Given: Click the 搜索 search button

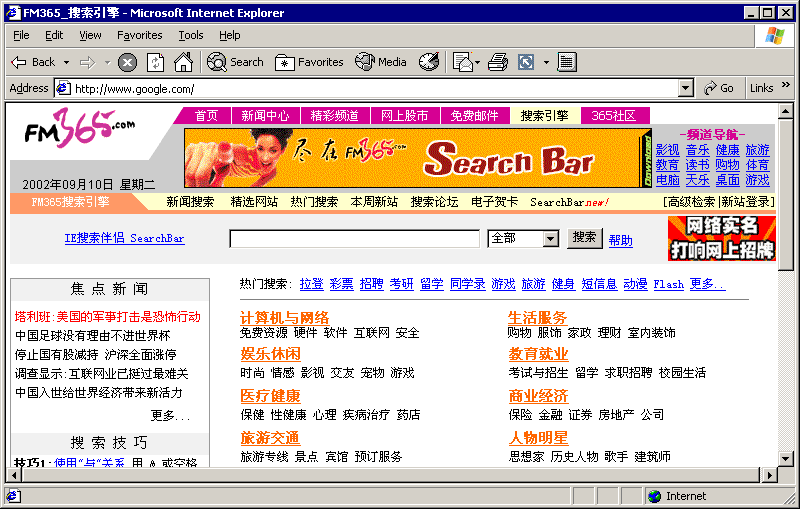Looking at the screenshot, I should 584,238.
